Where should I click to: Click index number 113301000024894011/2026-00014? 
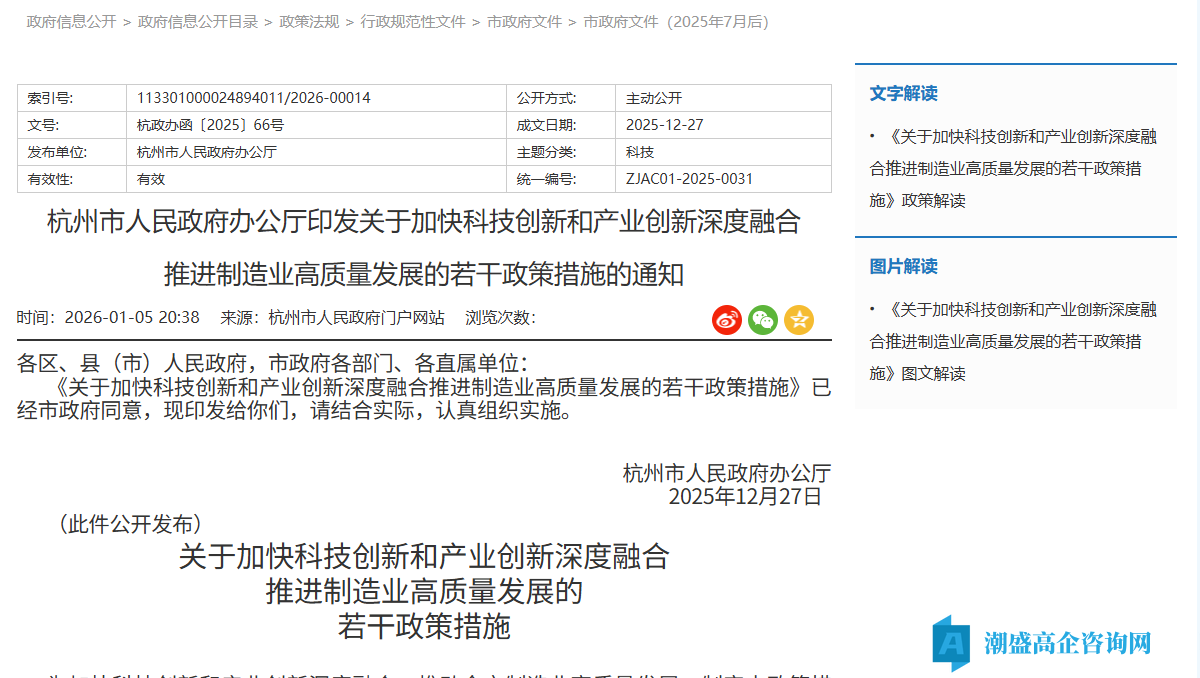pyautogui.click(x=253, y=97)
